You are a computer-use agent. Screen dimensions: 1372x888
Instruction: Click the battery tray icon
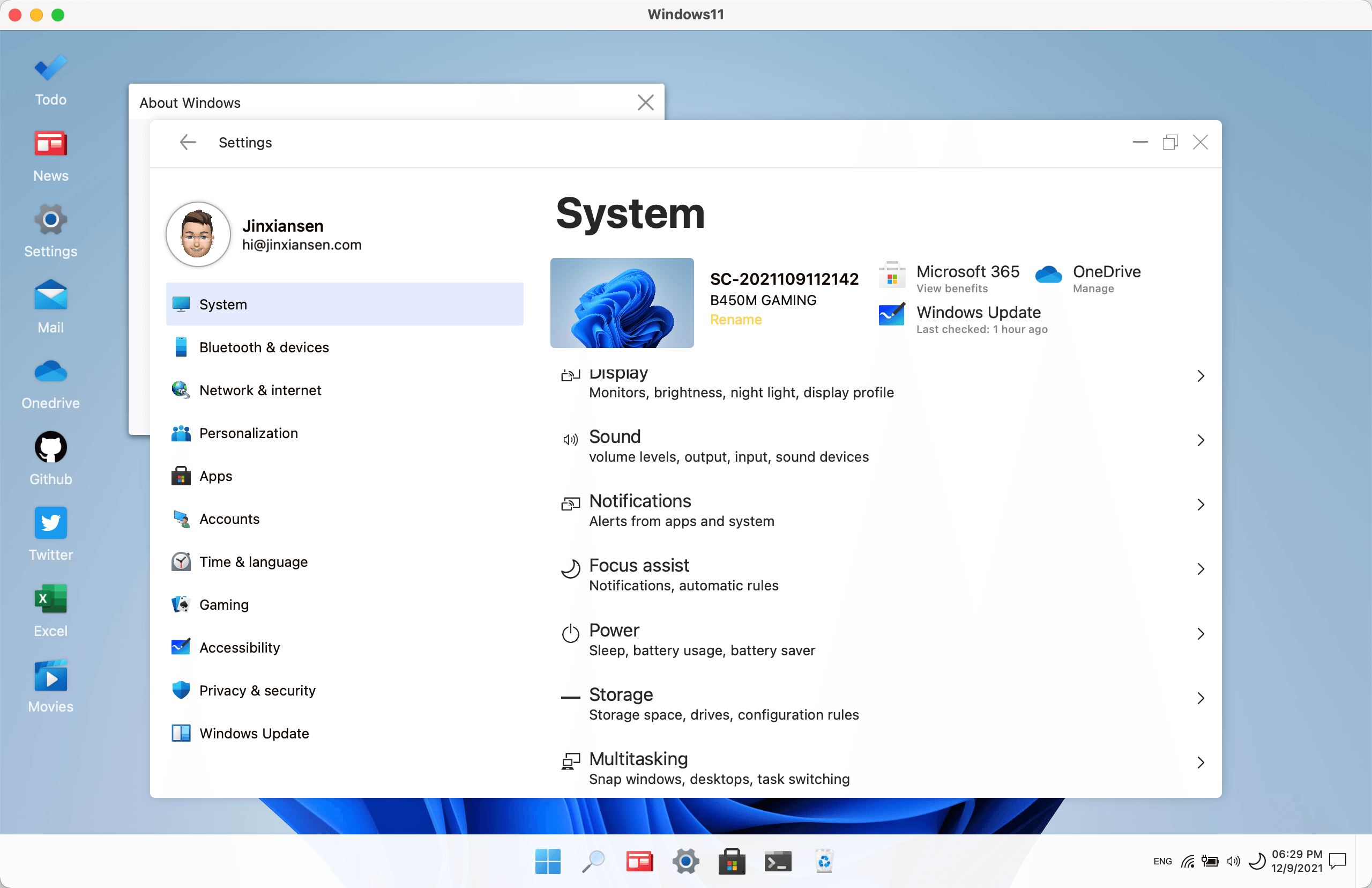[x=1210, y=862]
